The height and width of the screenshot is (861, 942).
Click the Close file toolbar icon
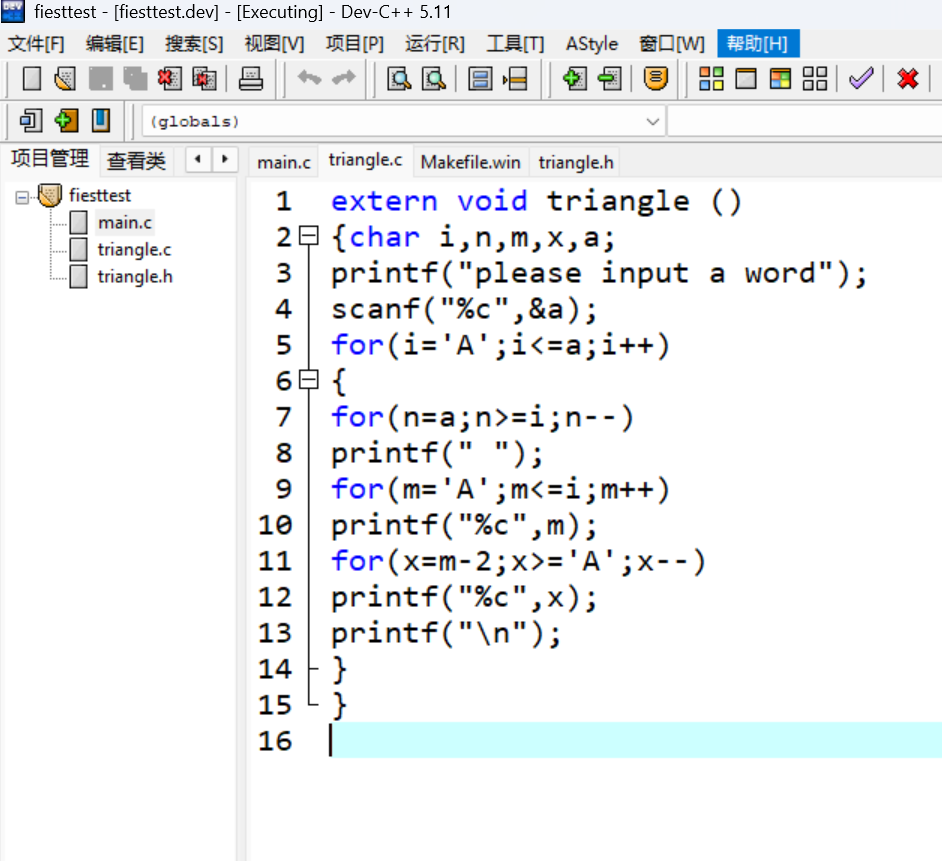tap(169, 79)
